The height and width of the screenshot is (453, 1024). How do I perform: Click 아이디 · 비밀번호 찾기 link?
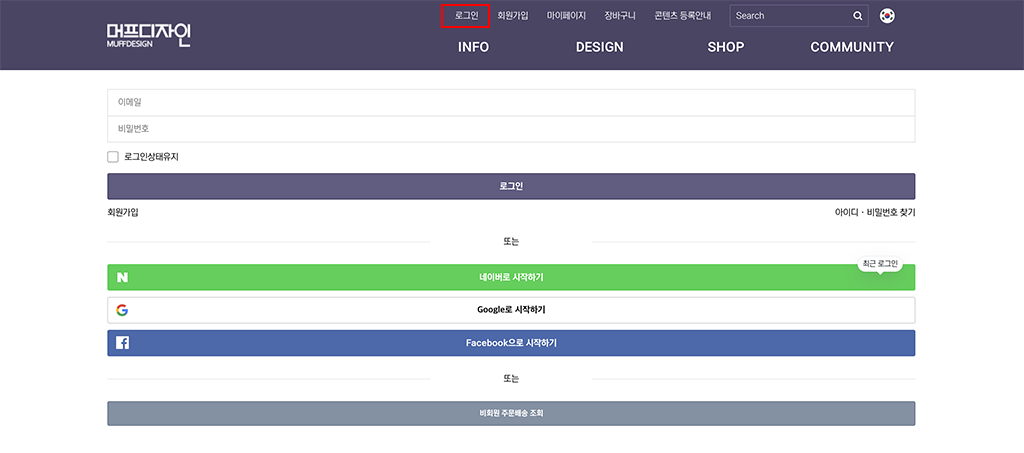874,213
